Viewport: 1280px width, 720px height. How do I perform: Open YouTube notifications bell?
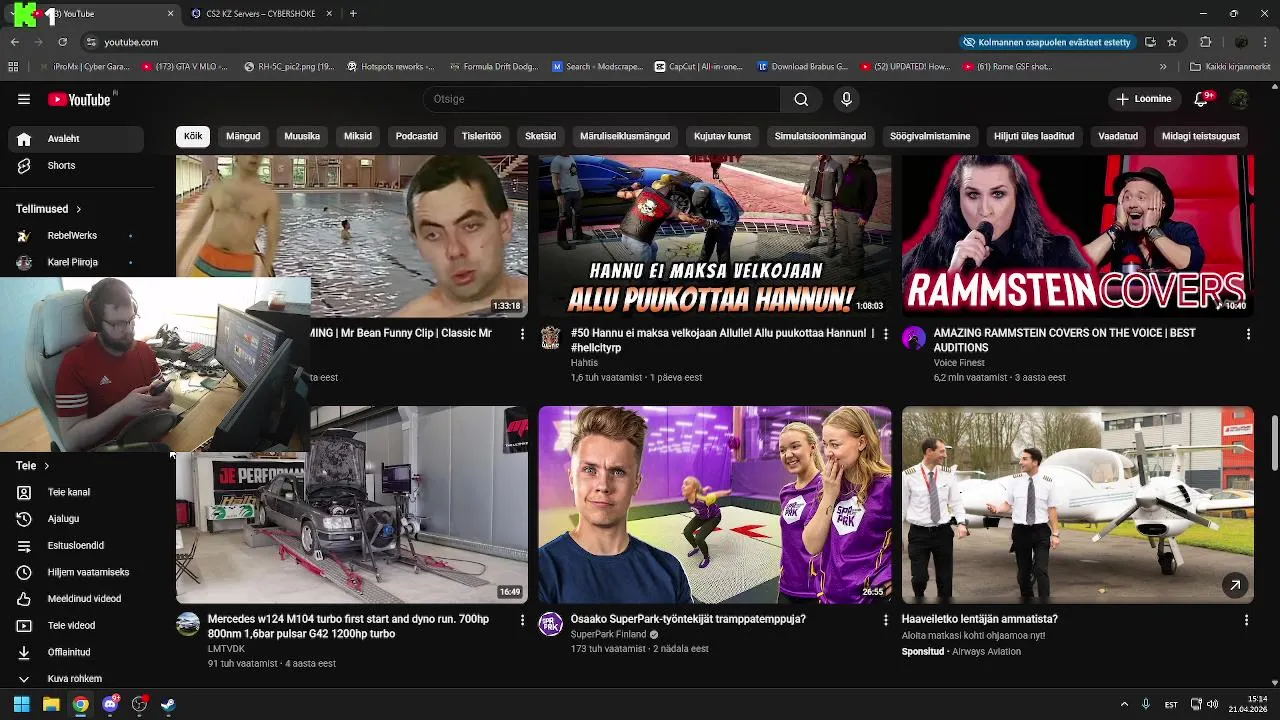click(1202, 99)
